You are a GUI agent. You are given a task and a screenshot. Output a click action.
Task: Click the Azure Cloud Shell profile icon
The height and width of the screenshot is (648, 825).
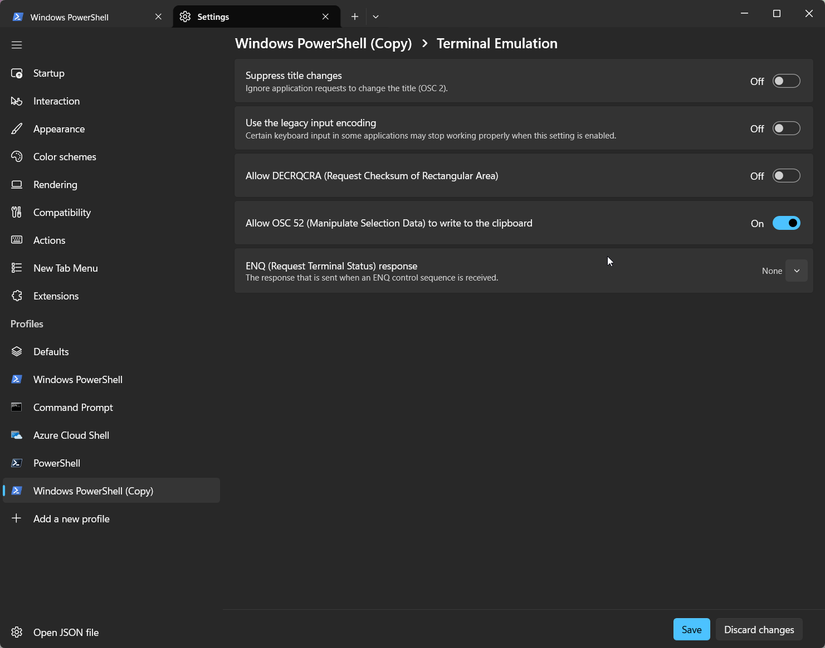point(17,436)
